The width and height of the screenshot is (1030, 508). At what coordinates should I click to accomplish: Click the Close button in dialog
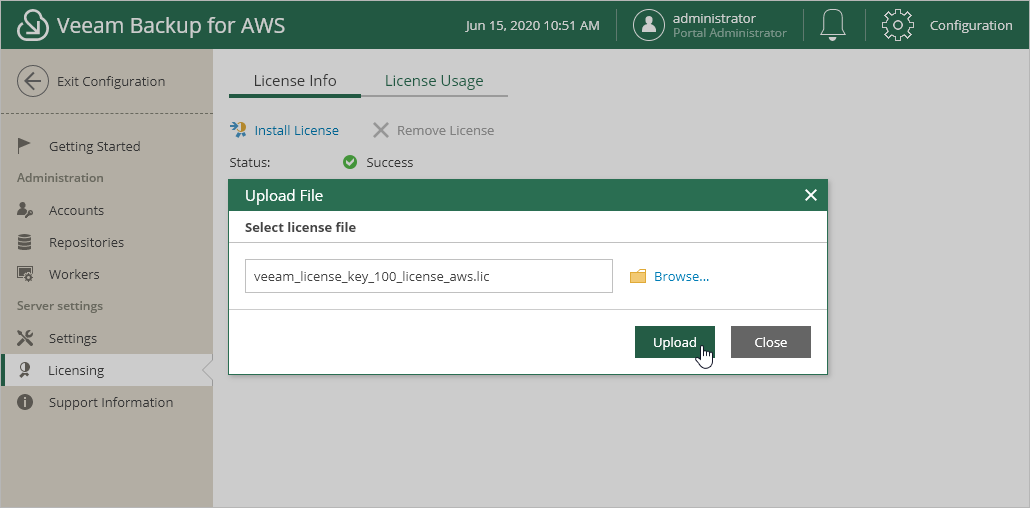pos(771,342)
